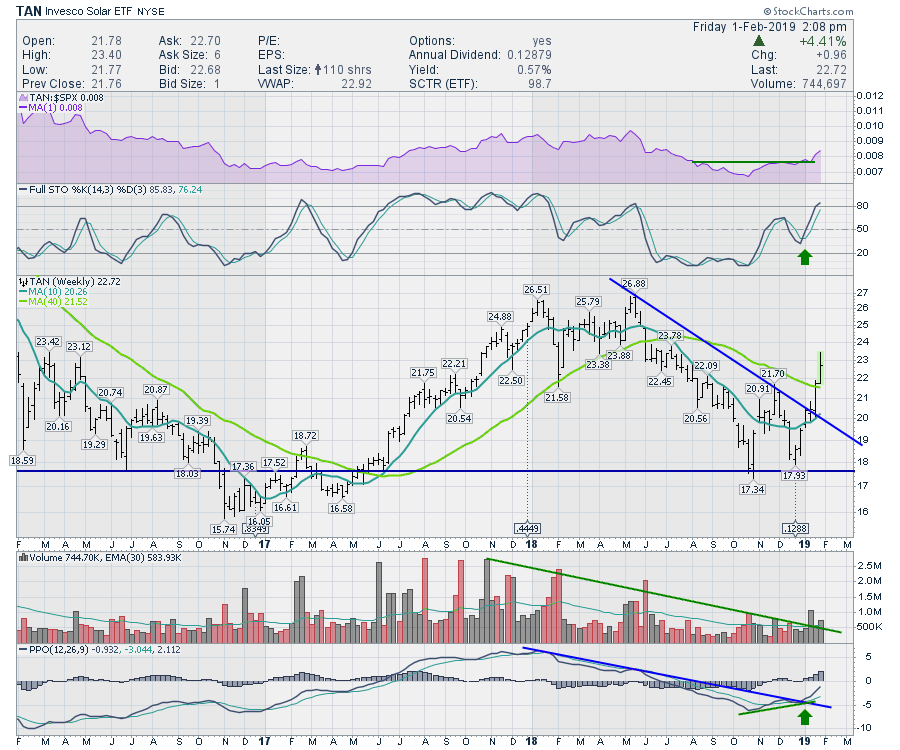Click the 23.78 price label

[670, 336]
